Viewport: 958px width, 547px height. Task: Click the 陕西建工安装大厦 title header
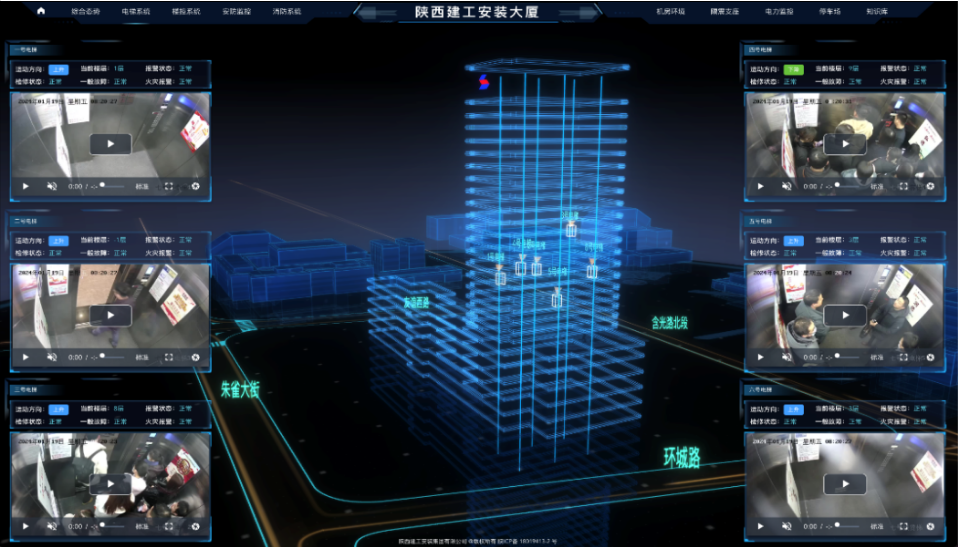pos(477,12)
